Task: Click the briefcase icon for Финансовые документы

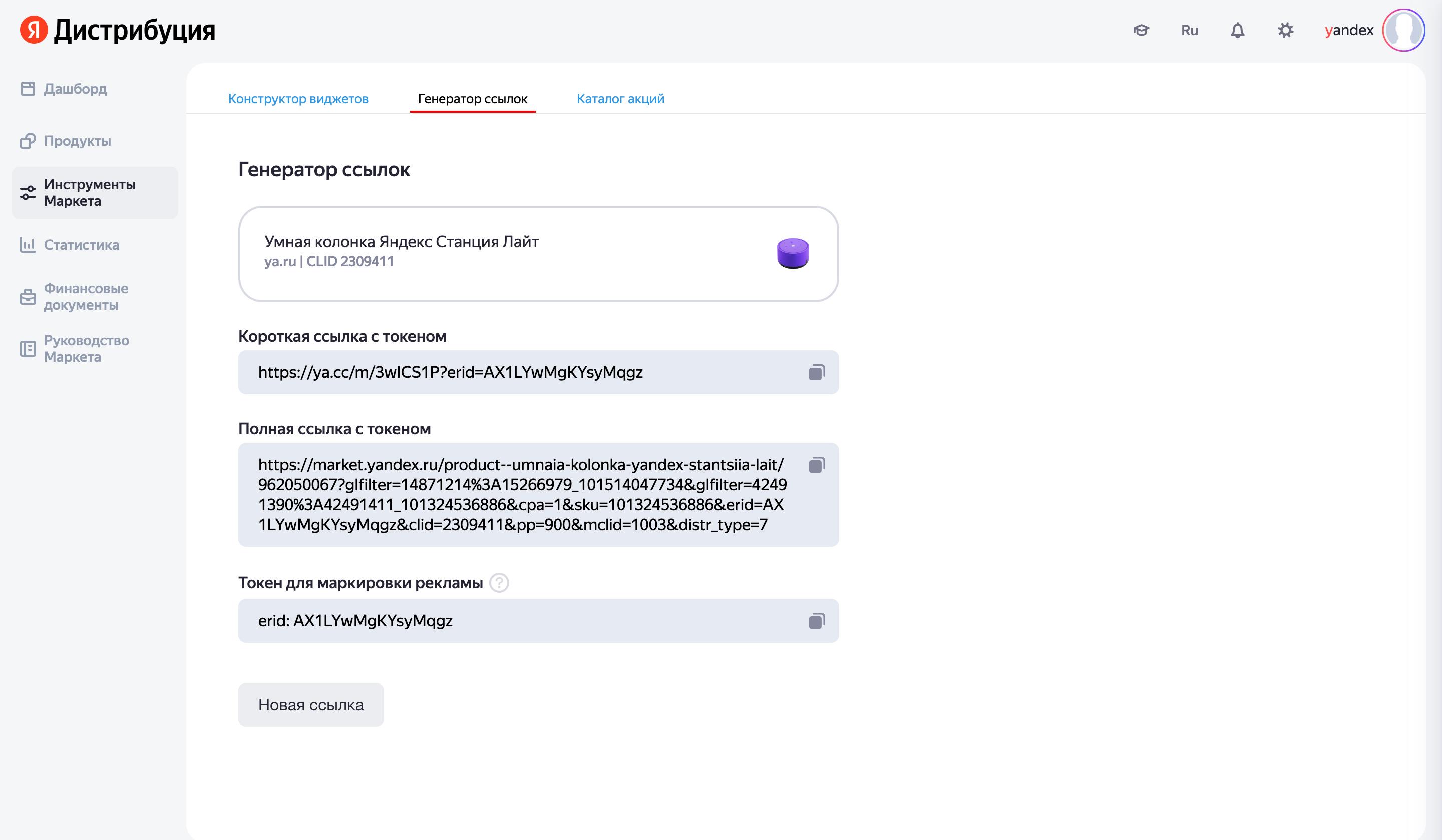Action: point(28,297)
